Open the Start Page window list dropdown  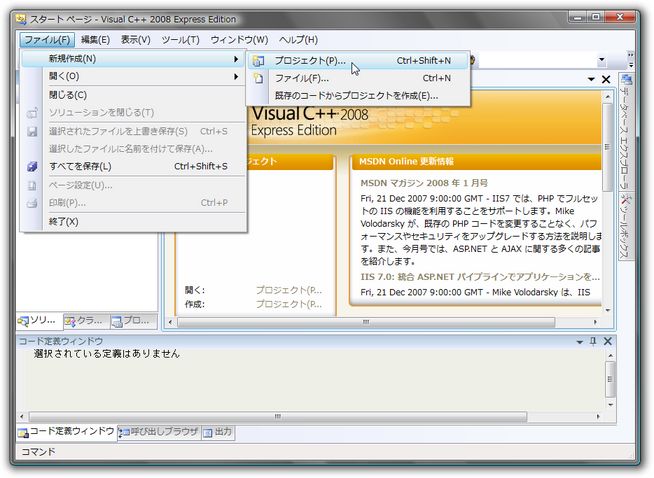point(591,79)
